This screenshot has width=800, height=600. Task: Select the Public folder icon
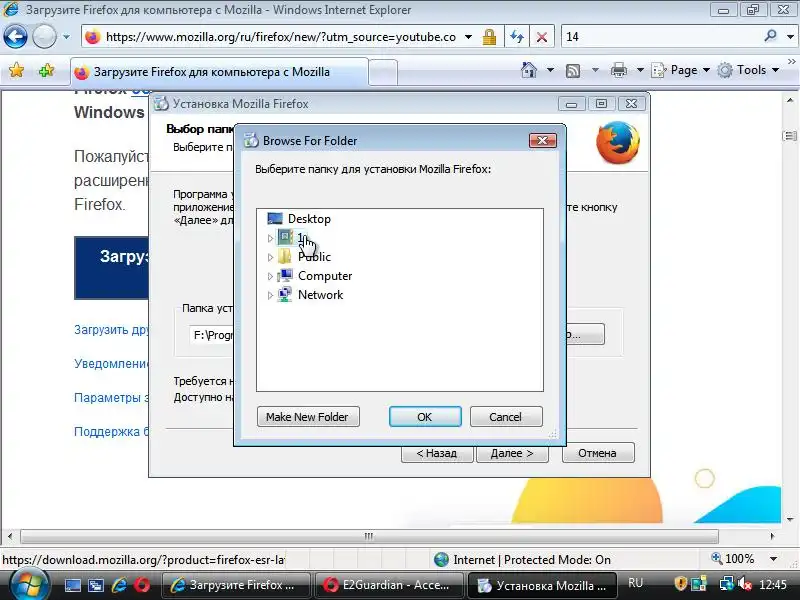(x=285, y=256)
